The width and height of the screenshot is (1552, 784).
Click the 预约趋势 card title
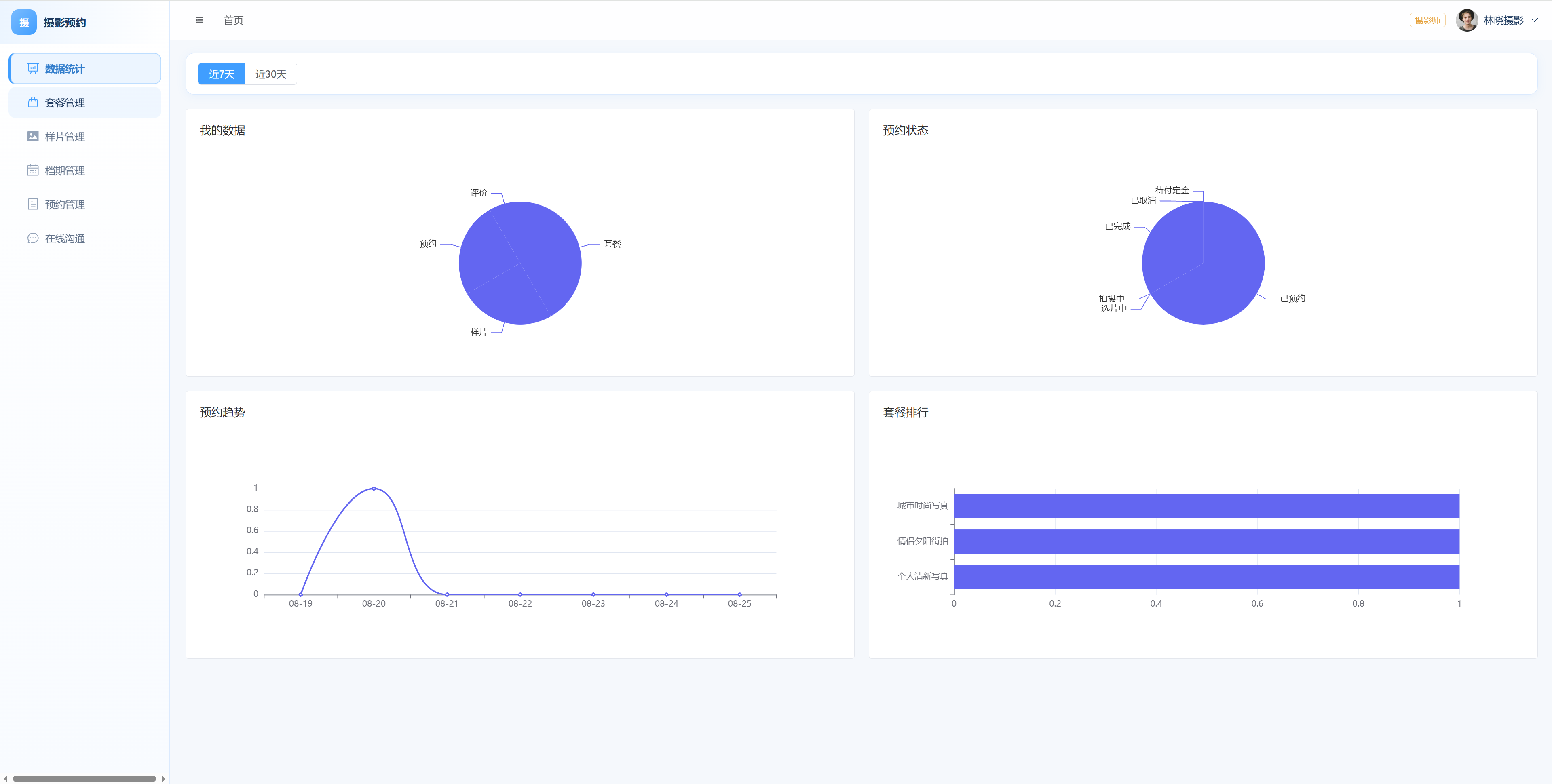[222, 413]
